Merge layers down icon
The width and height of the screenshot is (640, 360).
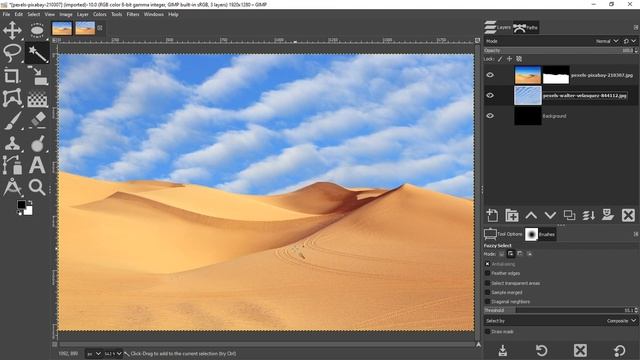click(589, 215)
